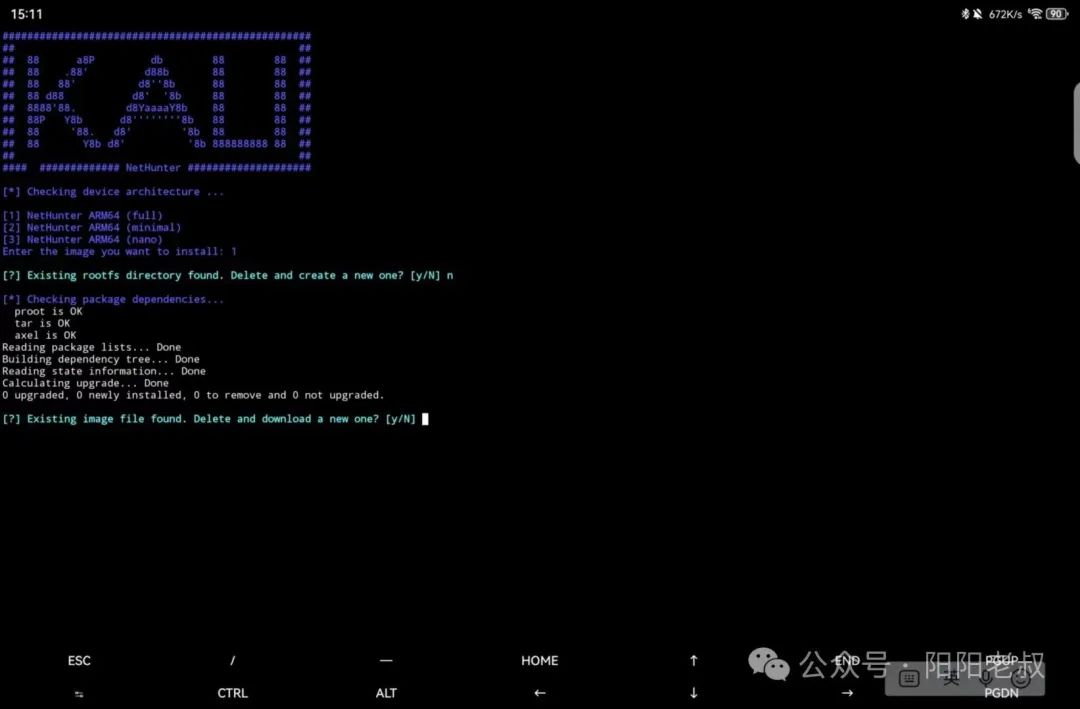
Task: Click the 'Checking package dependencies' line
Action: [x=113, y=300]
